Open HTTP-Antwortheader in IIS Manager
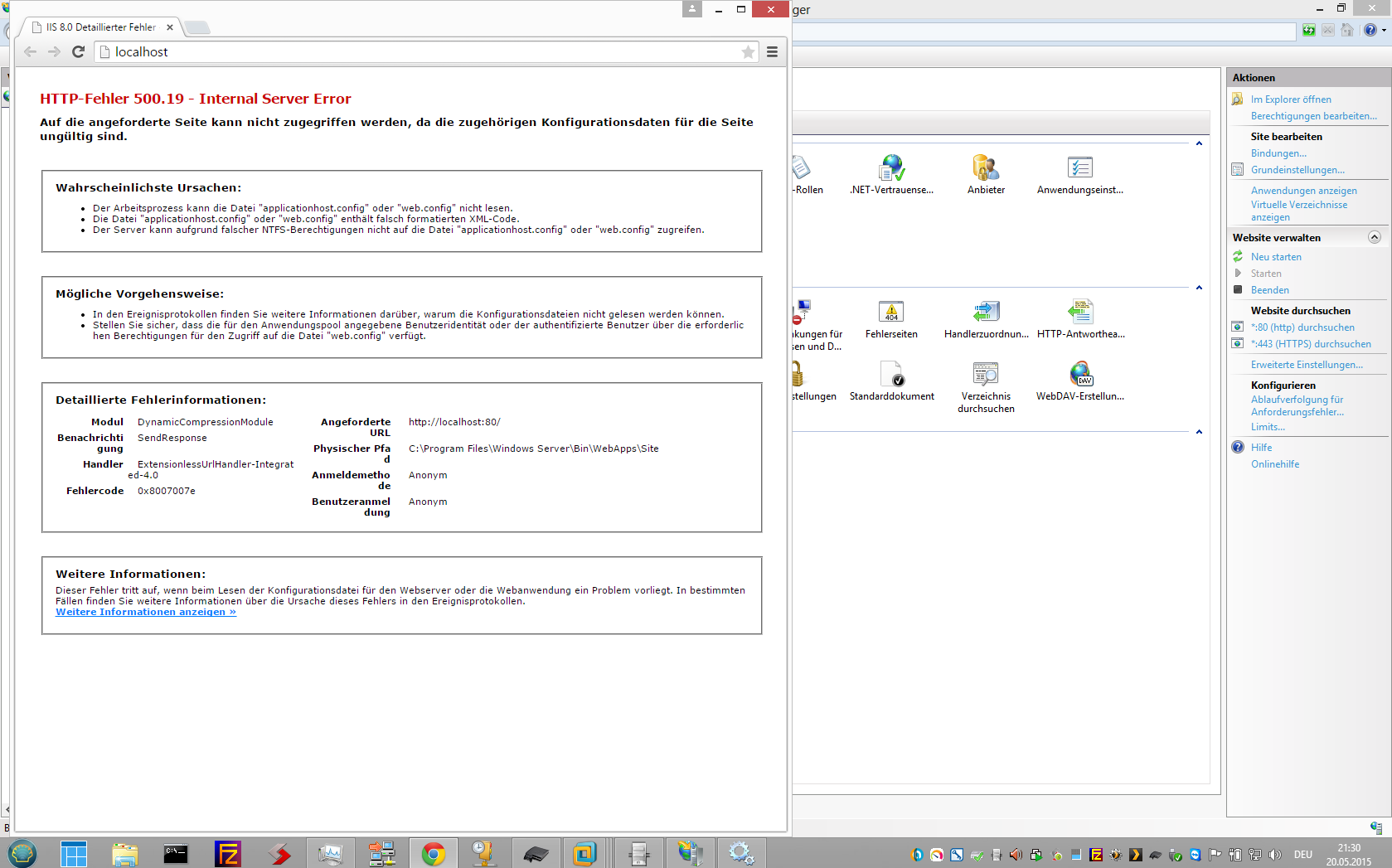Image resolution: width=1392 pixels, height=868 pixels. point(1080,319)
